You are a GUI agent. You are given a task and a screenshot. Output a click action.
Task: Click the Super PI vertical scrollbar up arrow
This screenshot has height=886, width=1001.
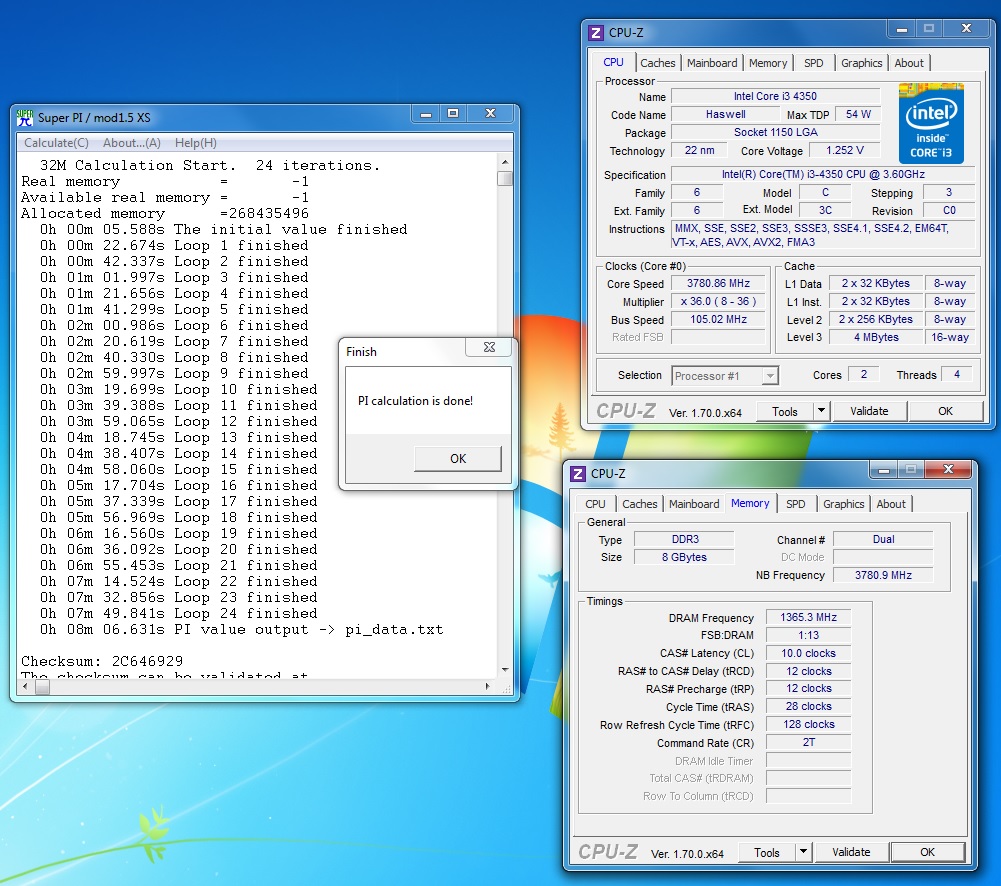505,162
